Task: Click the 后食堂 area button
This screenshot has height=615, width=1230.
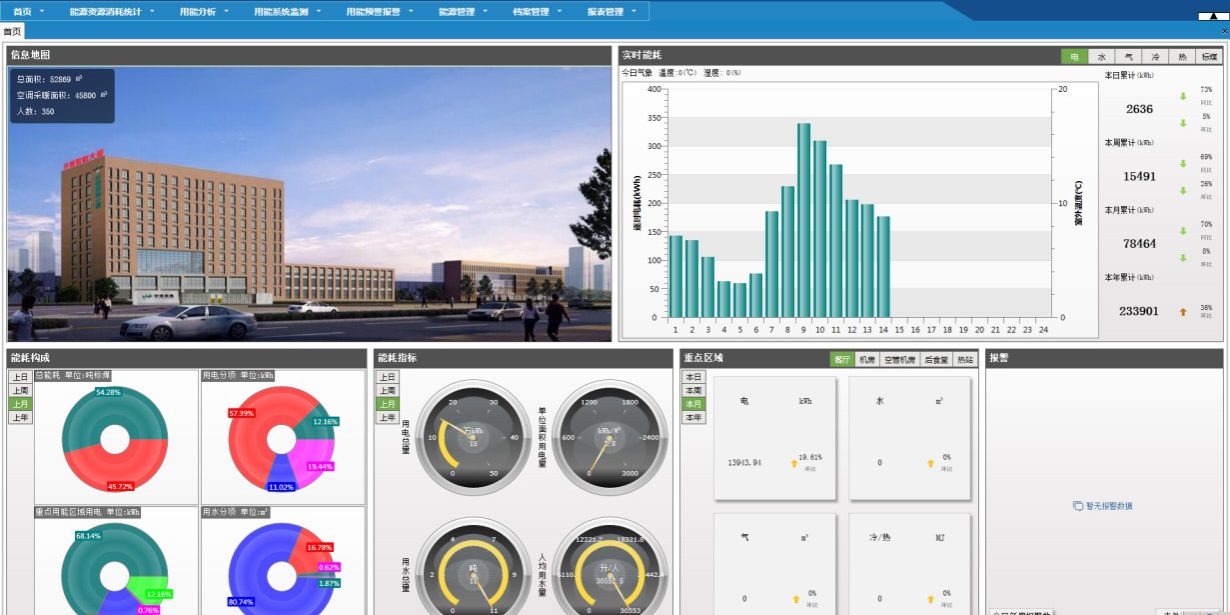Action: pyautogui.click(x=935, y=359)
